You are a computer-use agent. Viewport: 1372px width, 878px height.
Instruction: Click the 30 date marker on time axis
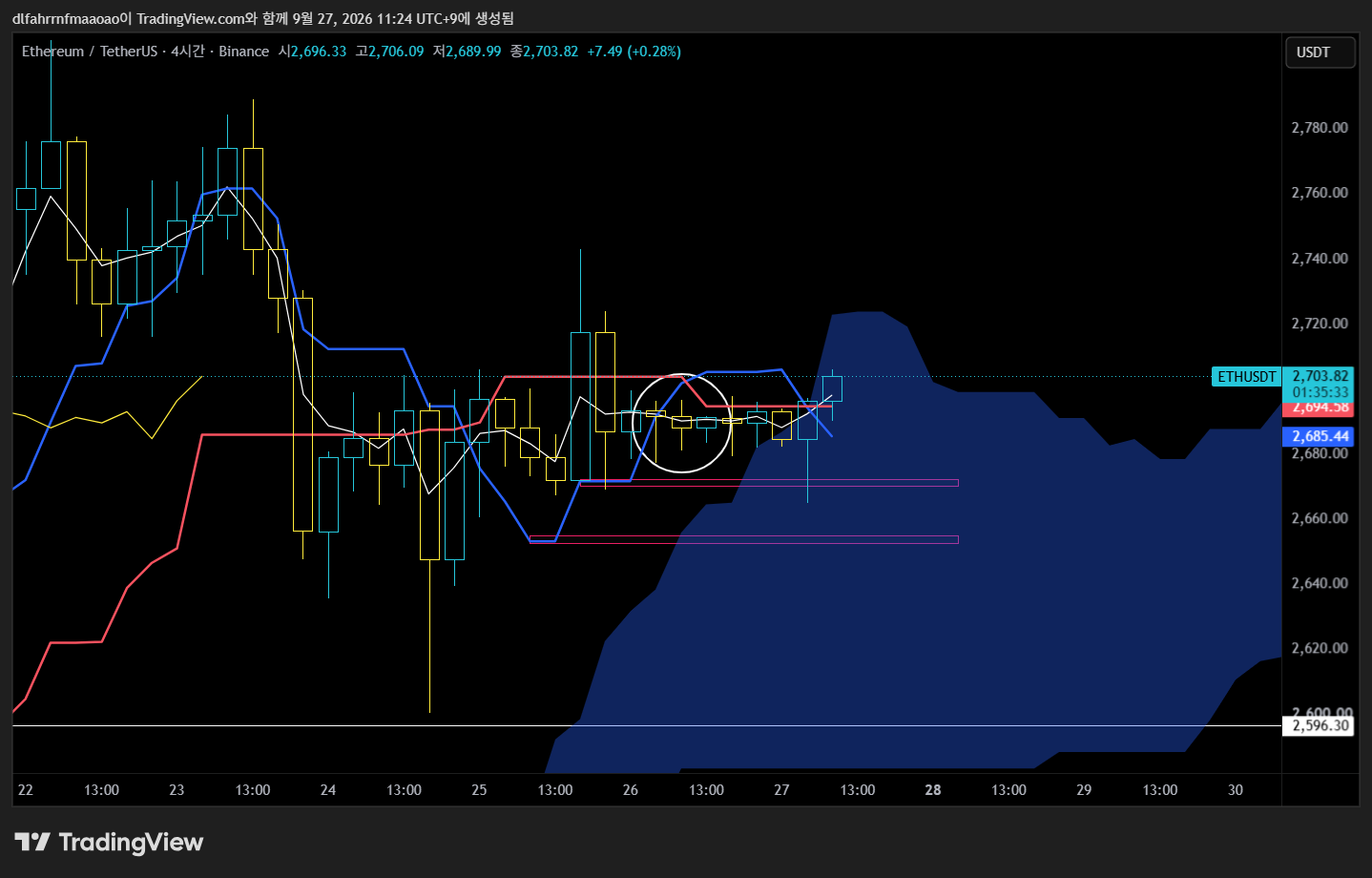1236,790
